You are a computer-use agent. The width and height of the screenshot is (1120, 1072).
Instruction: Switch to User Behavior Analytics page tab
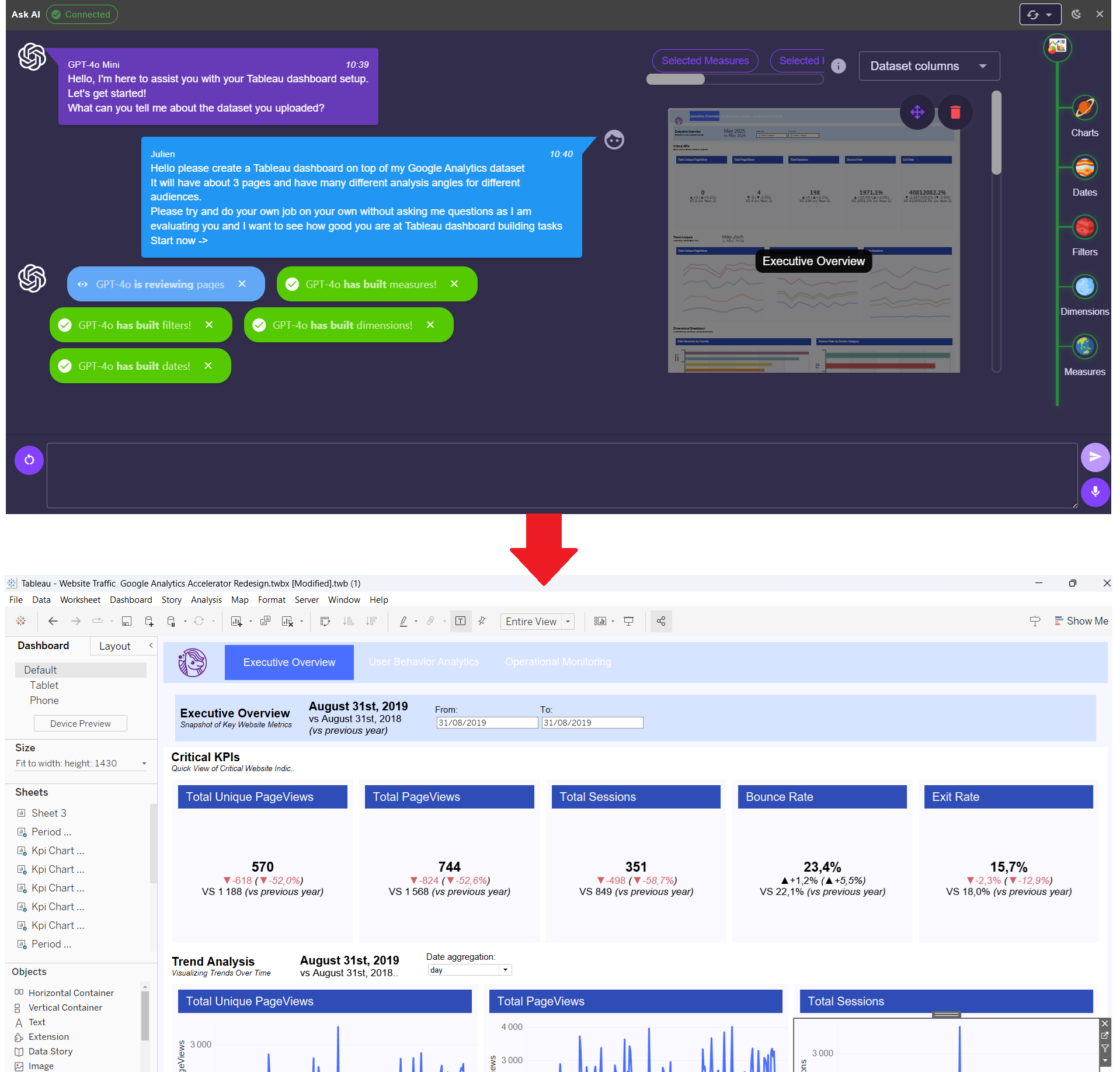click(423, 662)
